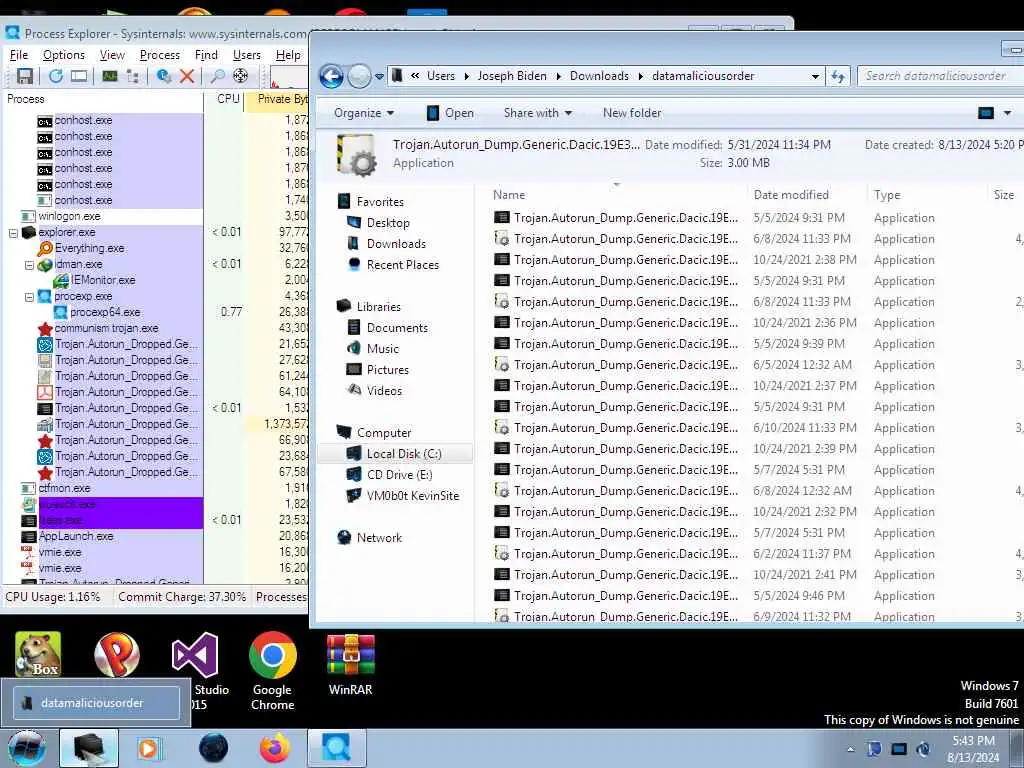Open the Process menu in Process Explorer

coord(159,55)
